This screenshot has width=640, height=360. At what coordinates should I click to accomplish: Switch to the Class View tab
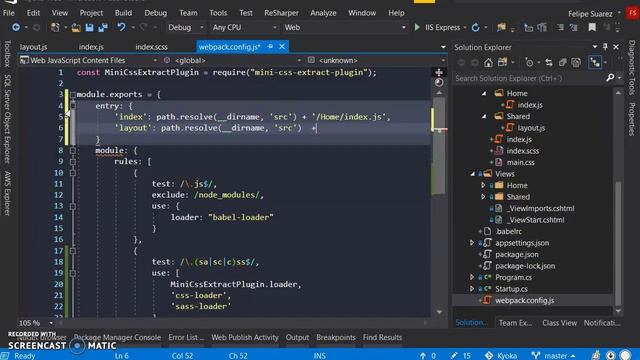559,323
